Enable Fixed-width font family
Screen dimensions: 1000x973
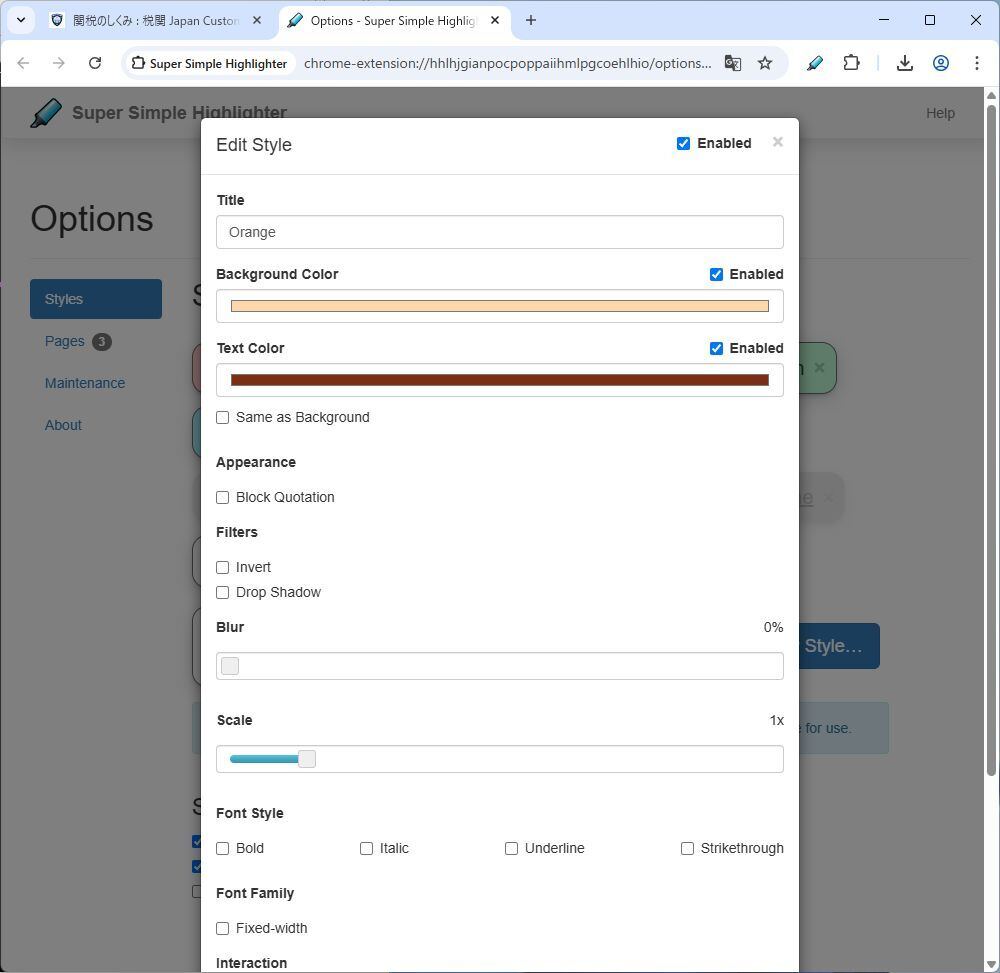click(223, 928)
